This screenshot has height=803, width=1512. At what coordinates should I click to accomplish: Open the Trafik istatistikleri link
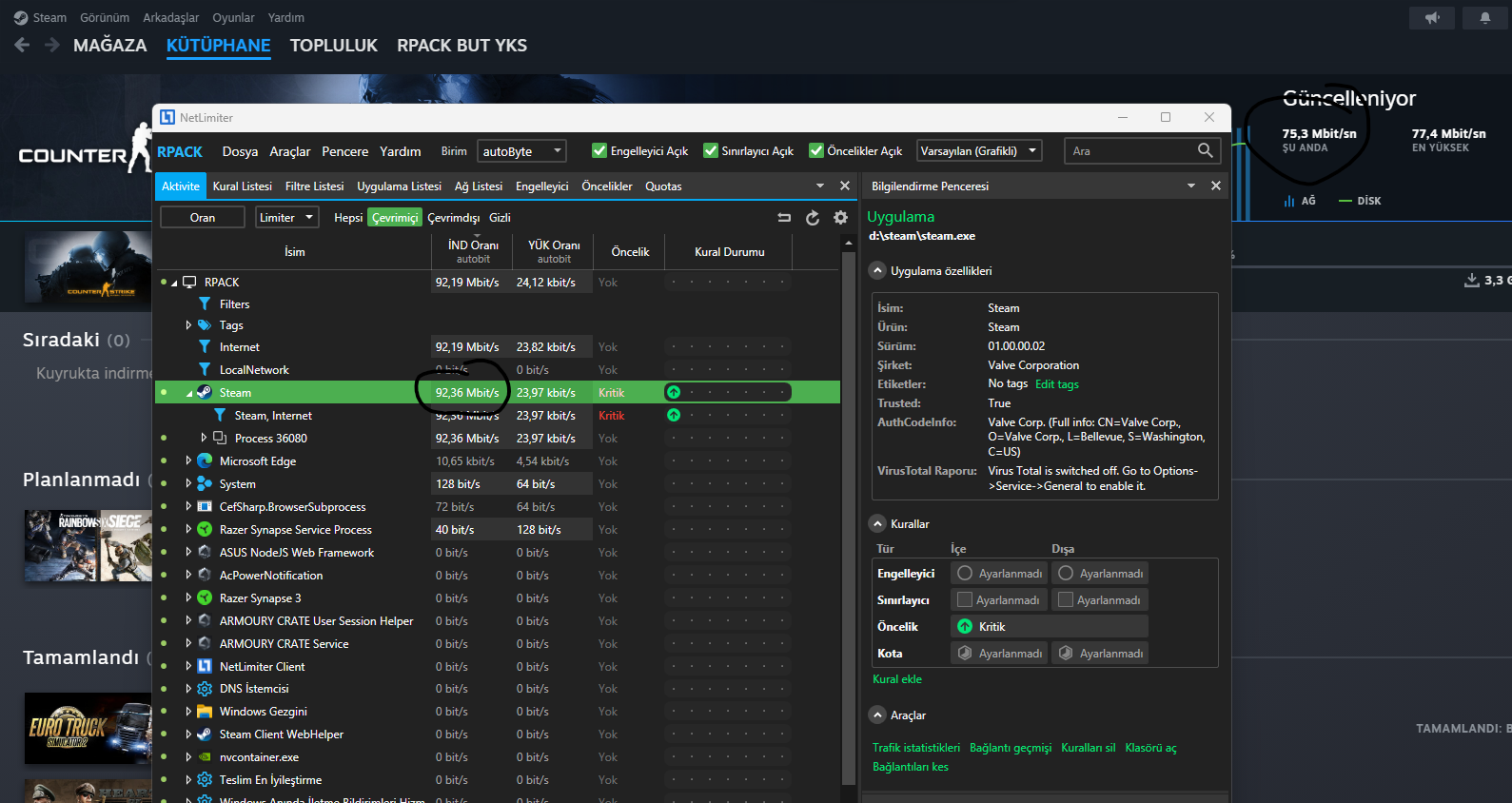pyautogui.click(x=916, y=748)
